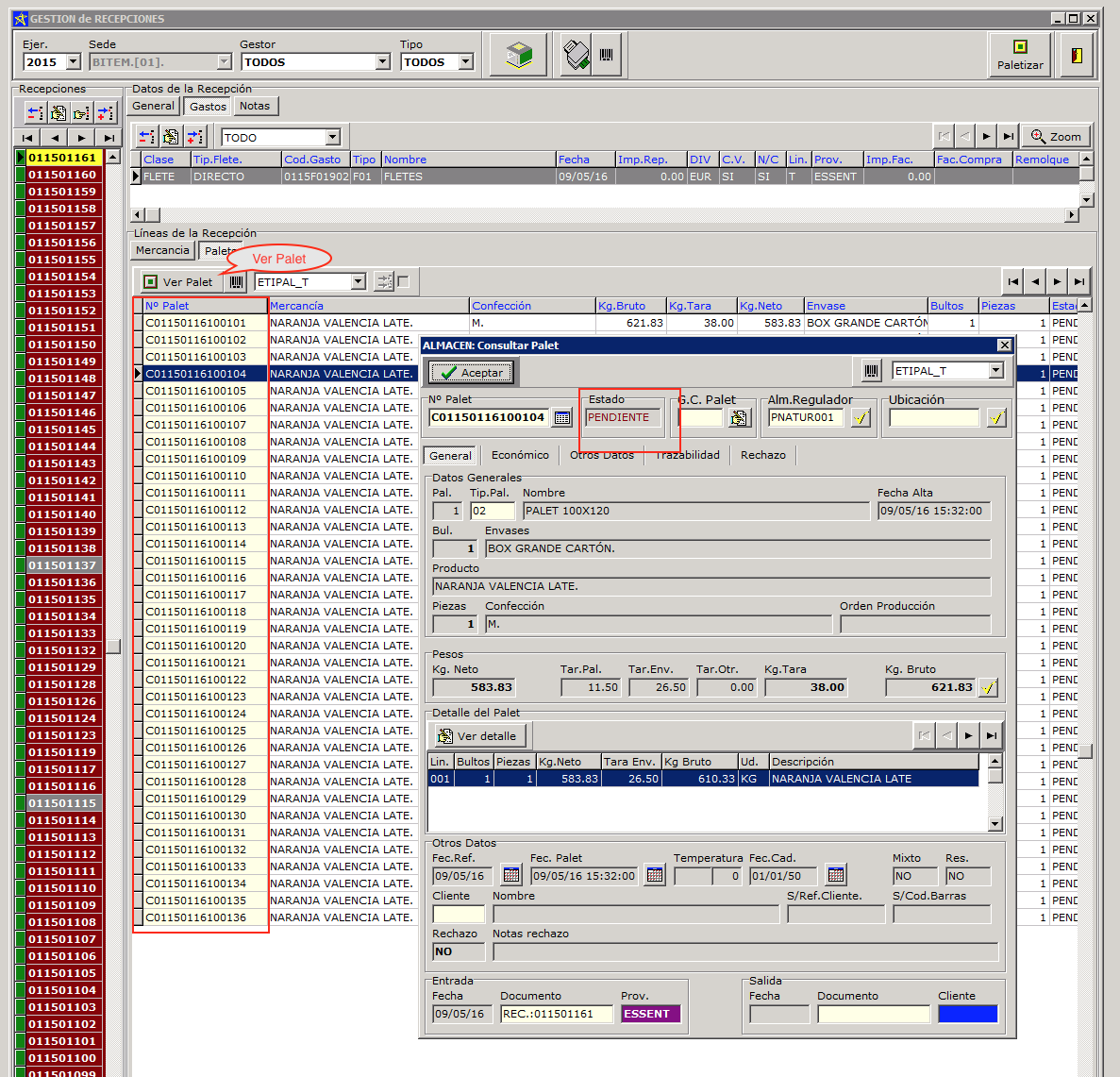Click the checkmark icon beside Kg. Bruto
Screen dimensions: 1120x1077
tap(988, 688)
